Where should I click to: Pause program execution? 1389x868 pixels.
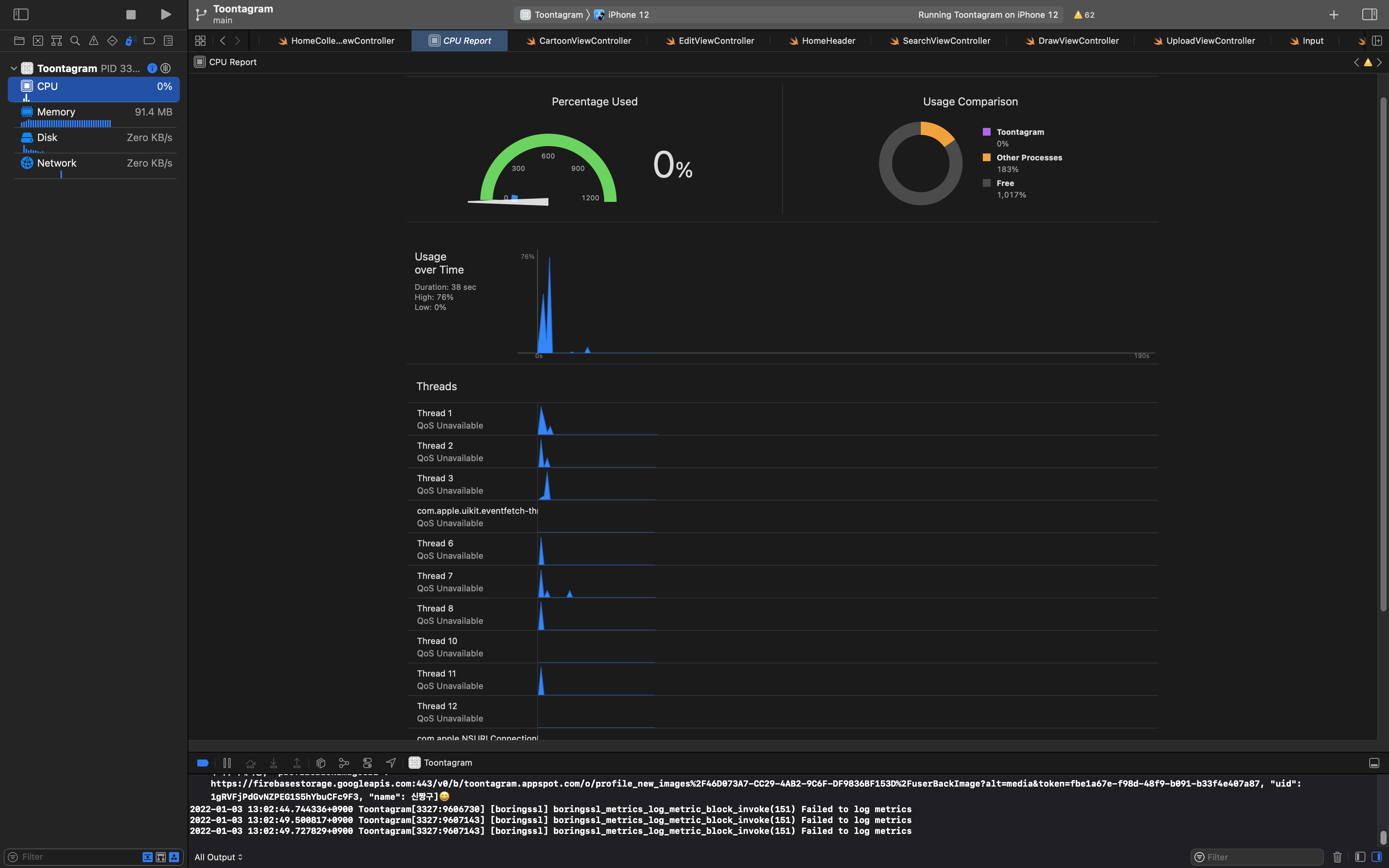227,763
